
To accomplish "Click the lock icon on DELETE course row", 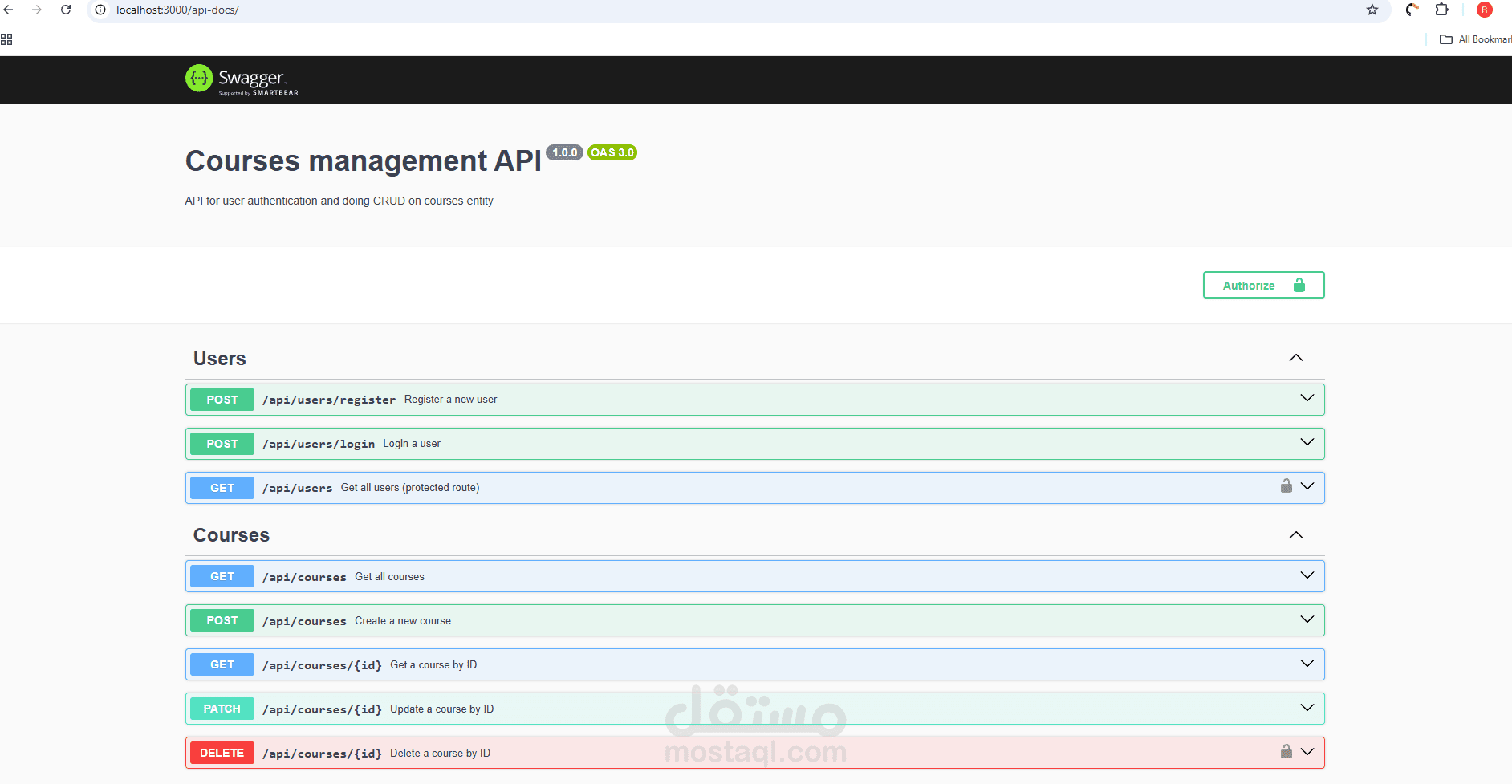I will click(1286, 751).
